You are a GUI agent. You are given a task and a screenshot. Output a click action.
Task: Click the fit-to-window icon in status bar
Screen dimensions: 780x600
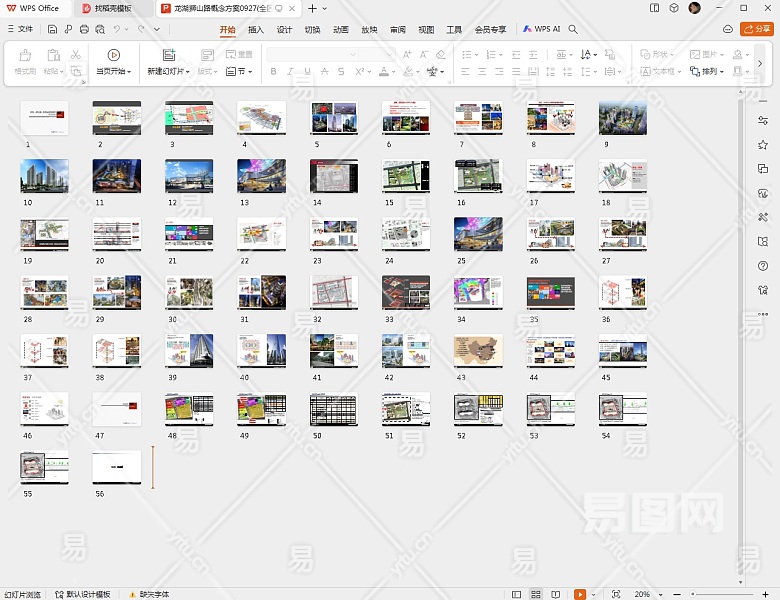[615, 594]
